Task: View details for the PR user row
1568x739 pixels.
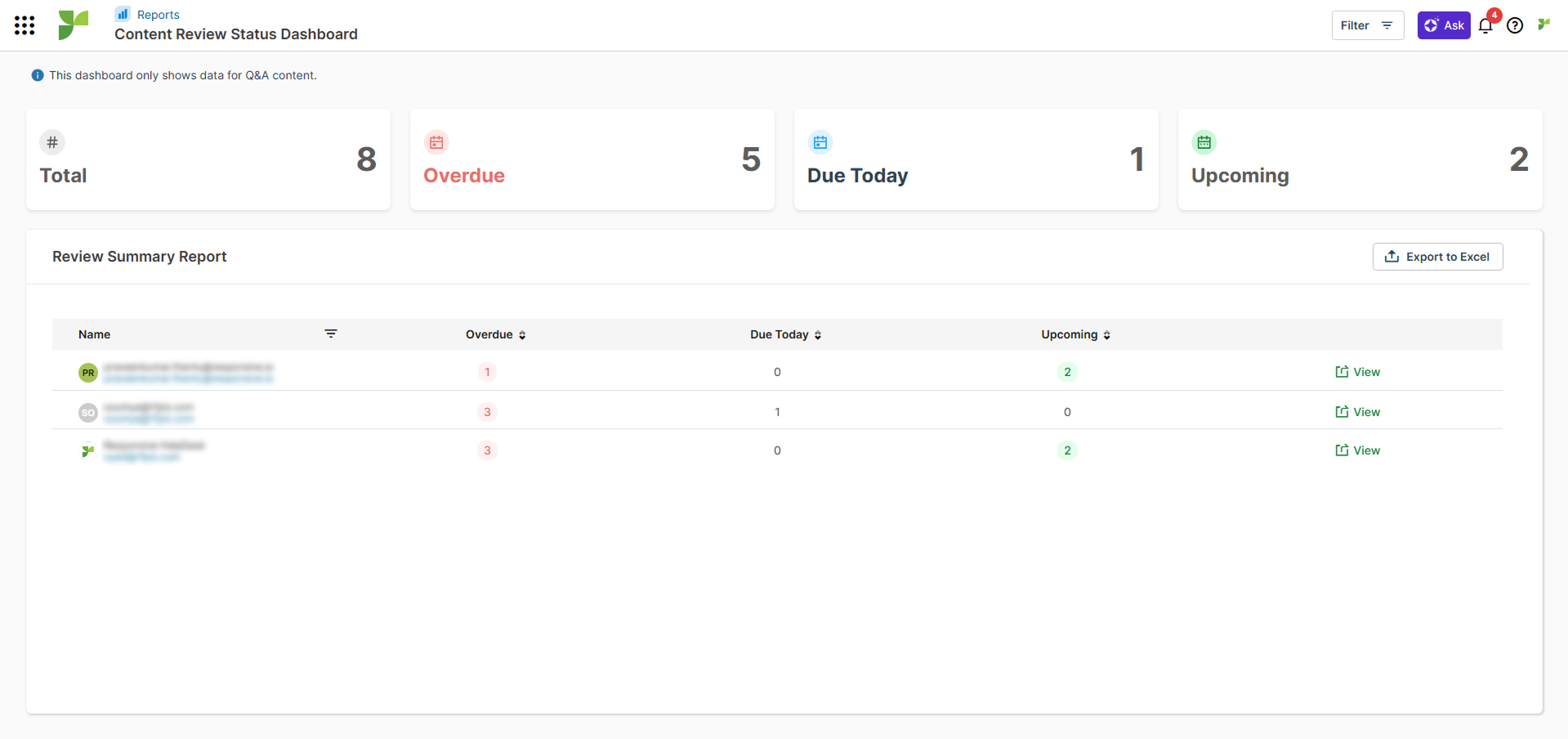Action: (x=1357, y=372)
